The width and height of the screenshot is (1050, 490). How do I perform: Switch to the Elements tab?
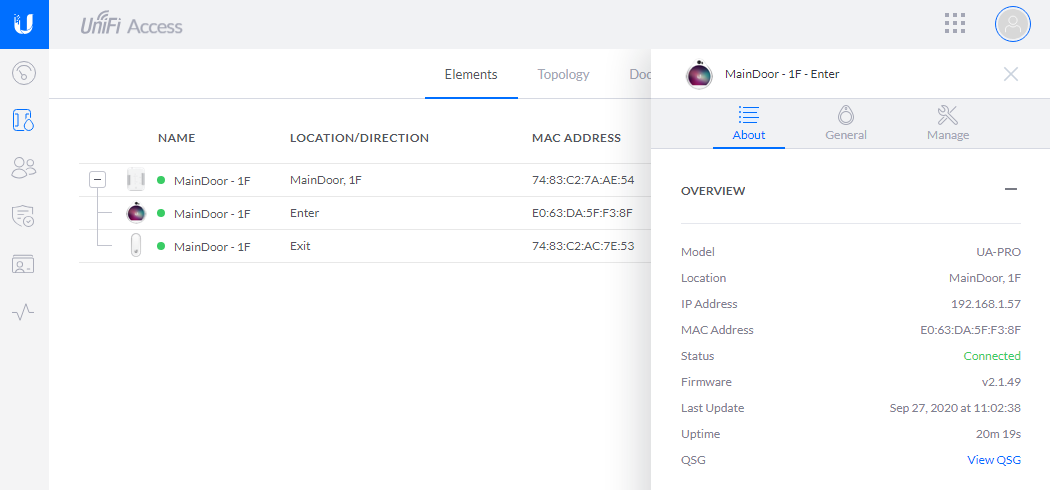pos(471,74)
